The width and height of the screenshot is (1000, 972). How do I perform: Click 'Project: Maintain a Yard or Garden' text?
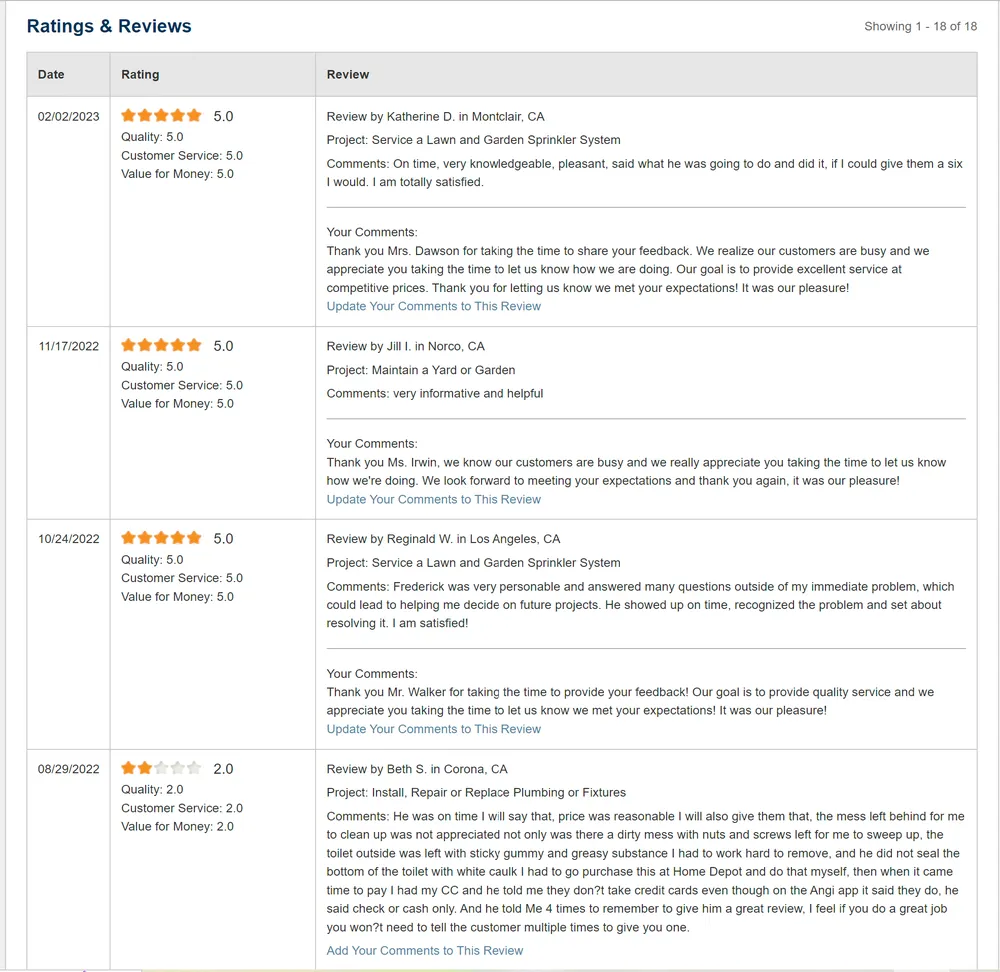(421, 370)
